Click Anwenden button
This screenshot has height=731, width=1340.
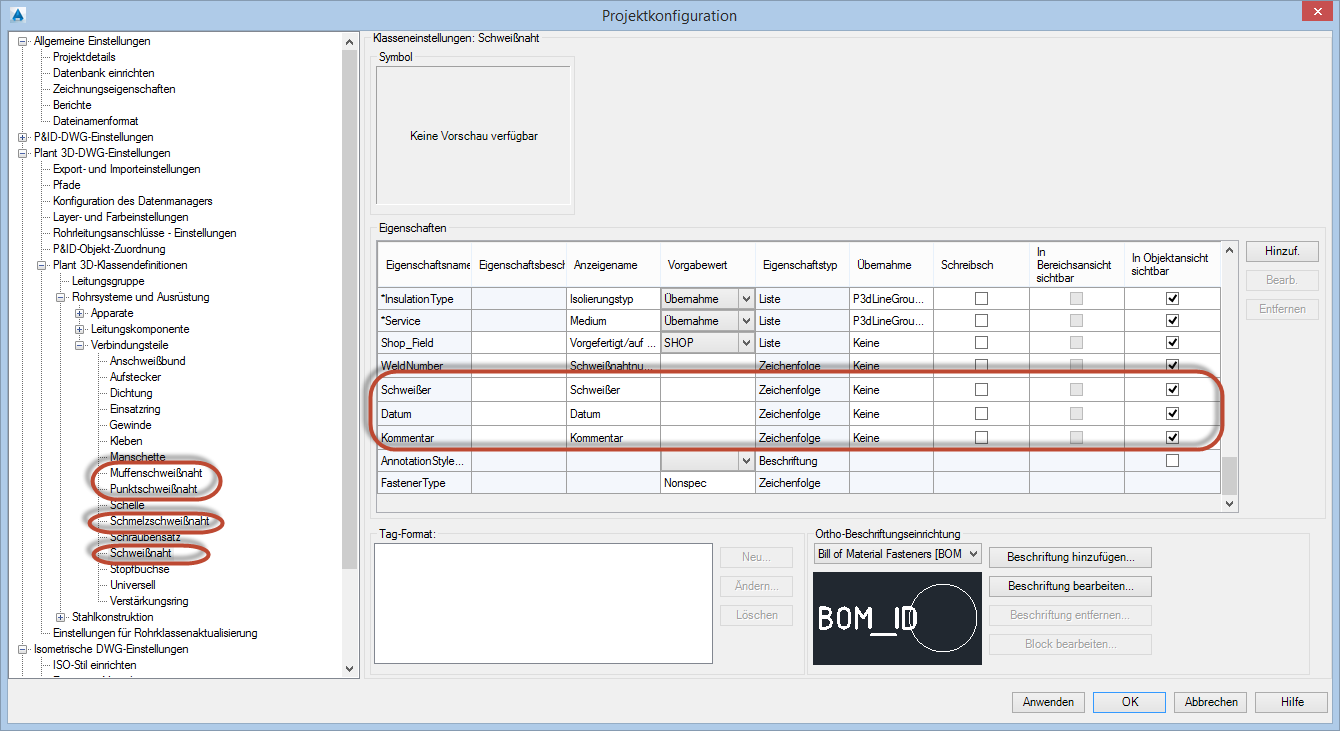tap(1048, 702)
